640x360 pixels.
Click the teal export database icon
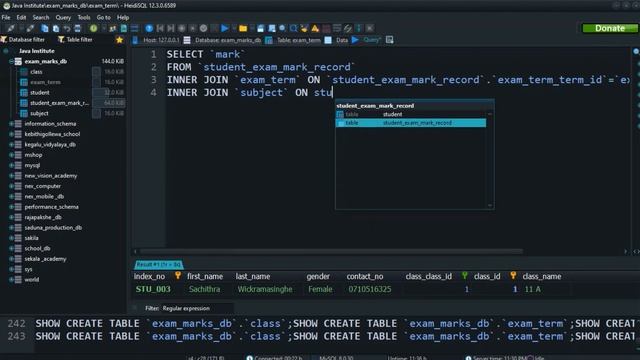click(124, 28)
